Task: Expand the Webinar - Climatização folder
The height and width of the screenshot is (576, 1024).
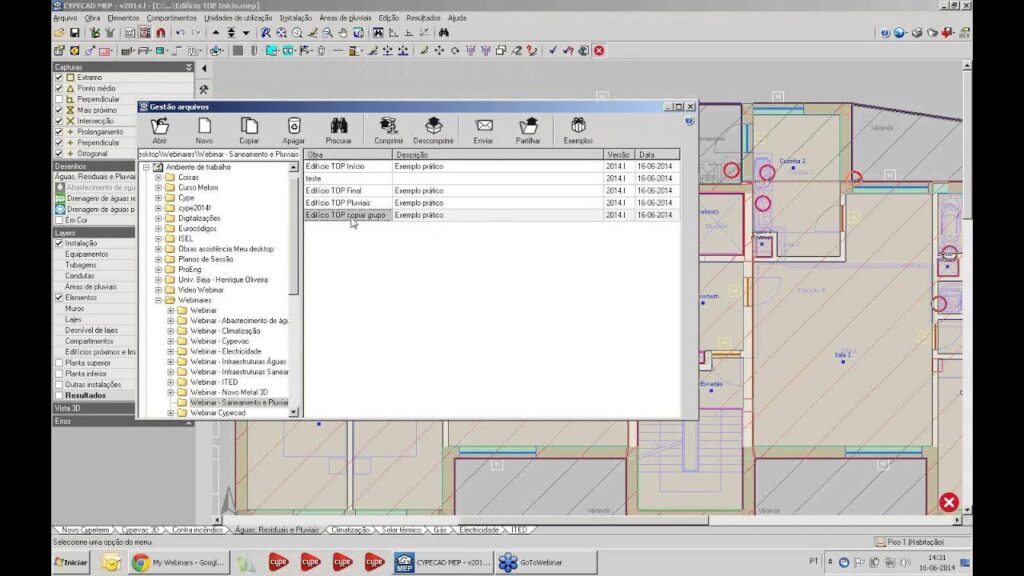Action: tap(171, 331)
